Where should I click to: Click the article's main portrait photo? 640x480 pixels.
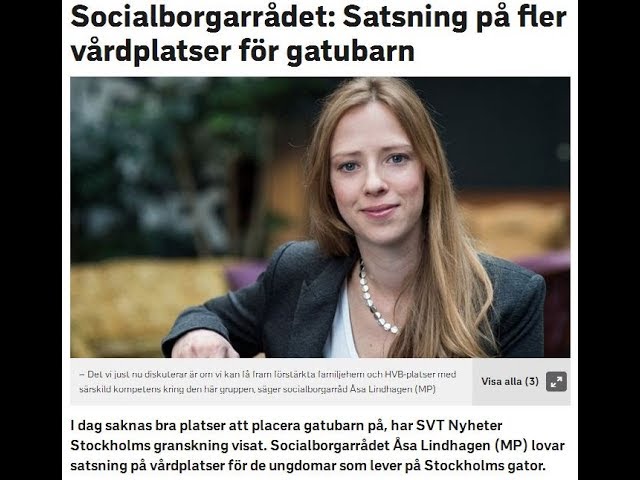(320, 217)
